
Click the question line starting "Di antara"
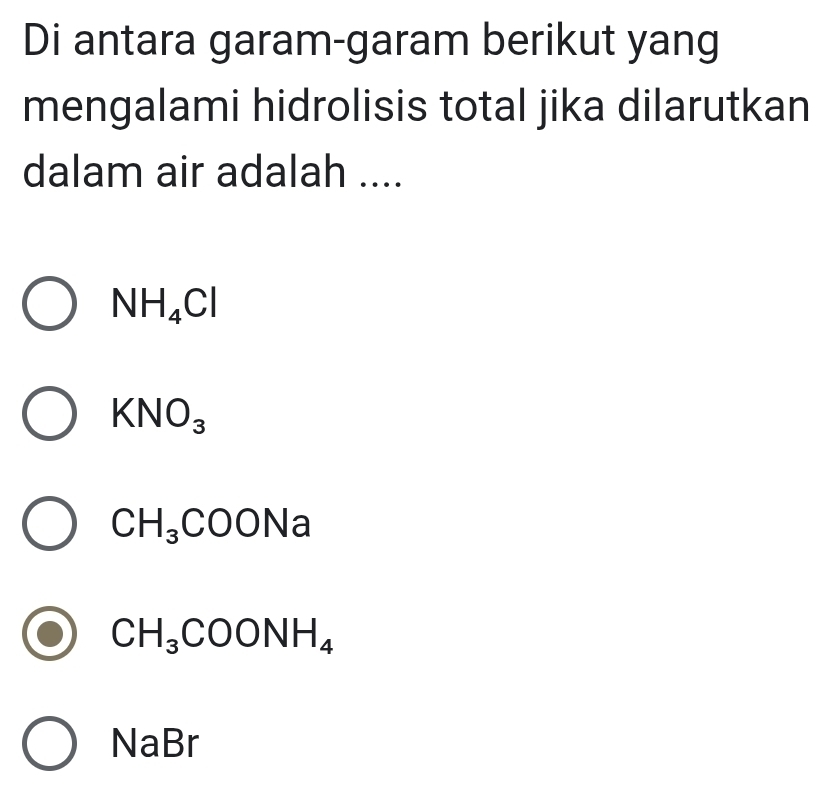click(x=370, y=46)
